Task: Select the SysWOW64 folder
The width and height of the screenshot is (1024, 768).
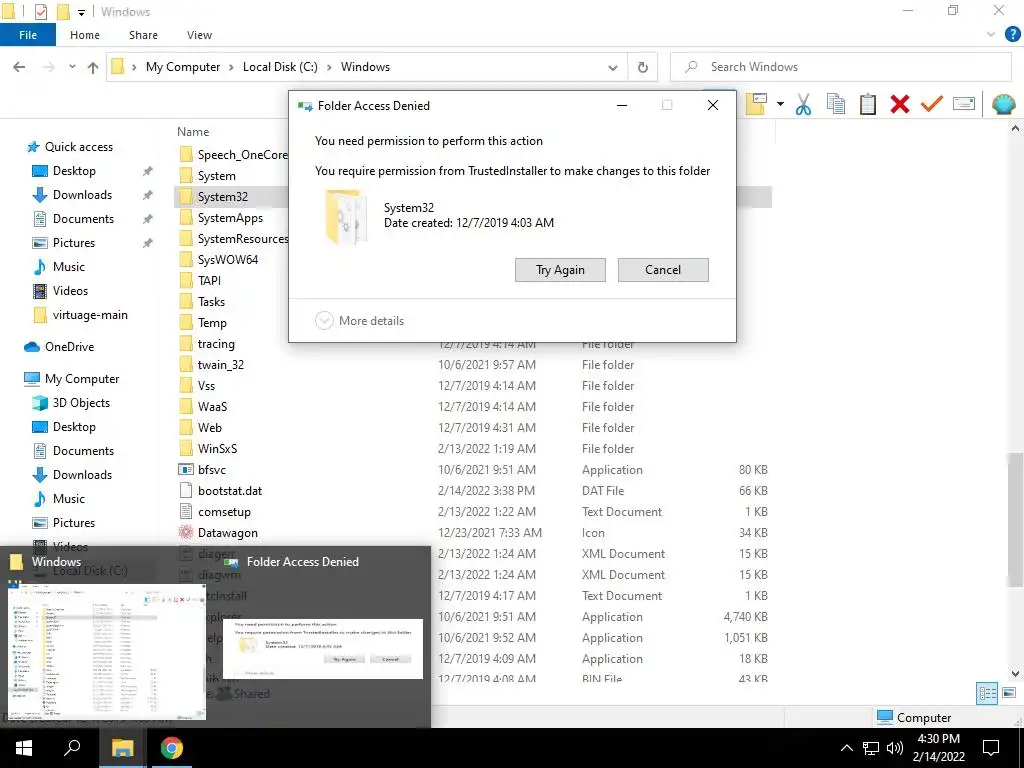Action: tap(228, 260)
